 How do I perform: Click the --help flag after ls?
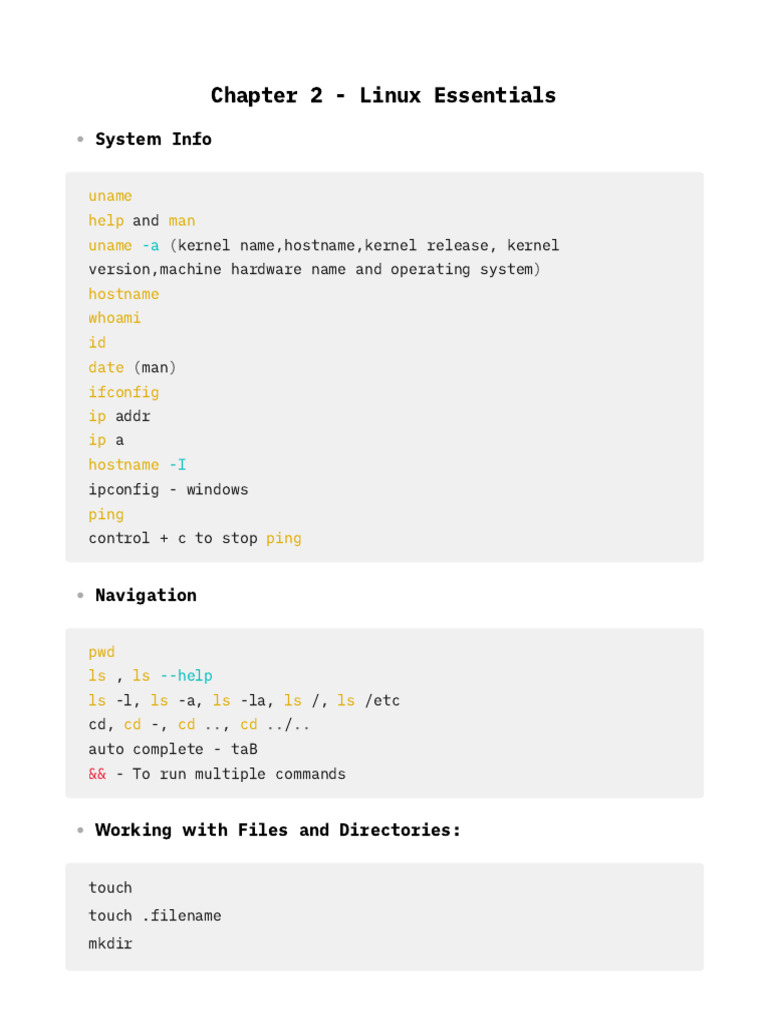point(186,676)
